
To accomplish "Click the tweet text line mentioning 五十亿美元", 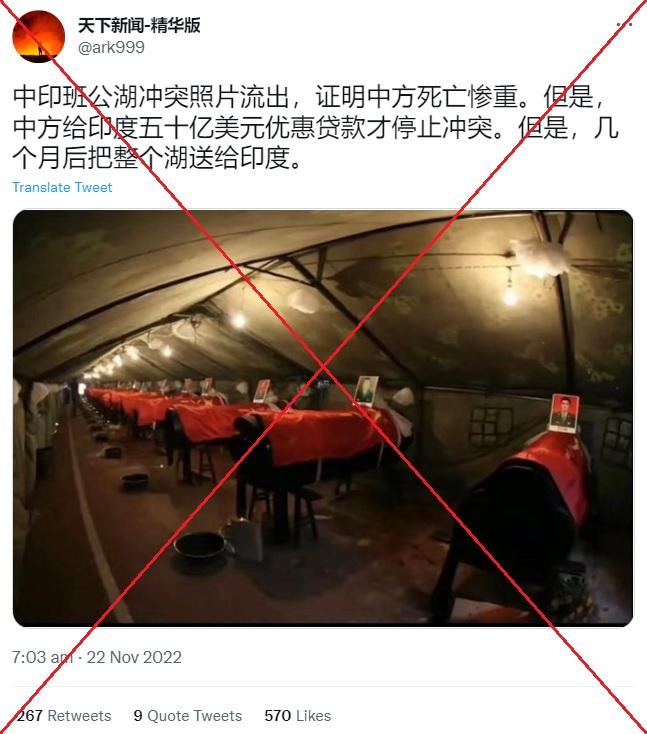I will pos(316,127).
